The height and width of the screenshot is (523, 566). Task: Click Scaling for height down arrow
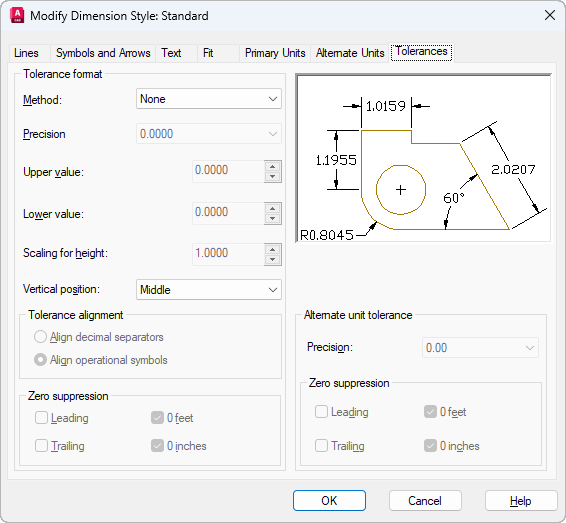(273, 260)
